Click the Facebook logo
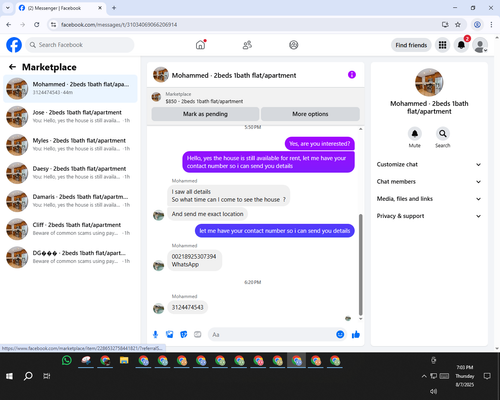Screen dimensions: 500x400 click(14, 45)
